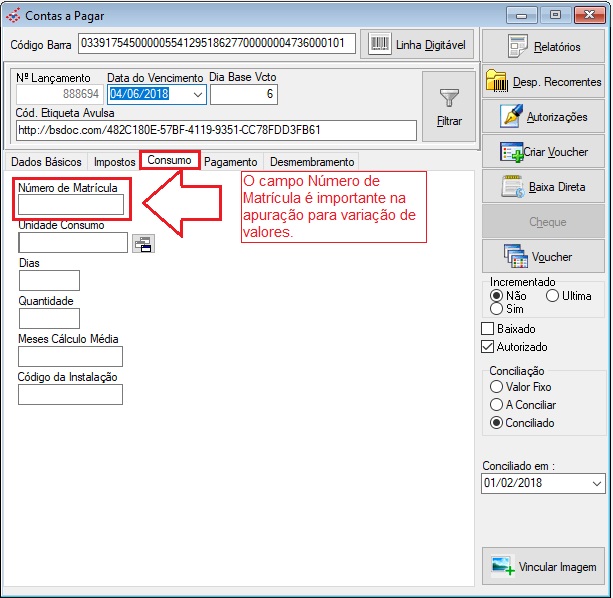Viewport: 613px width, 598px height.
Task: Click the Linha Digitável barcode button
Action: 417,44
